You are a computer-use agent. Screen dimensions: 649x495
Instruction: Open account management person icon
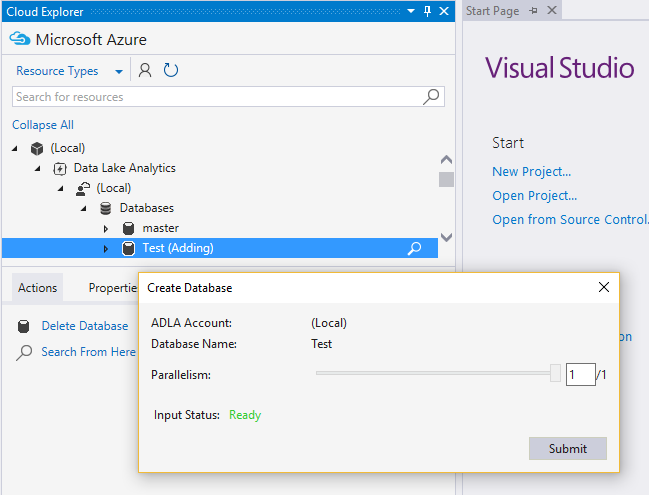click(x=145, y=70)
